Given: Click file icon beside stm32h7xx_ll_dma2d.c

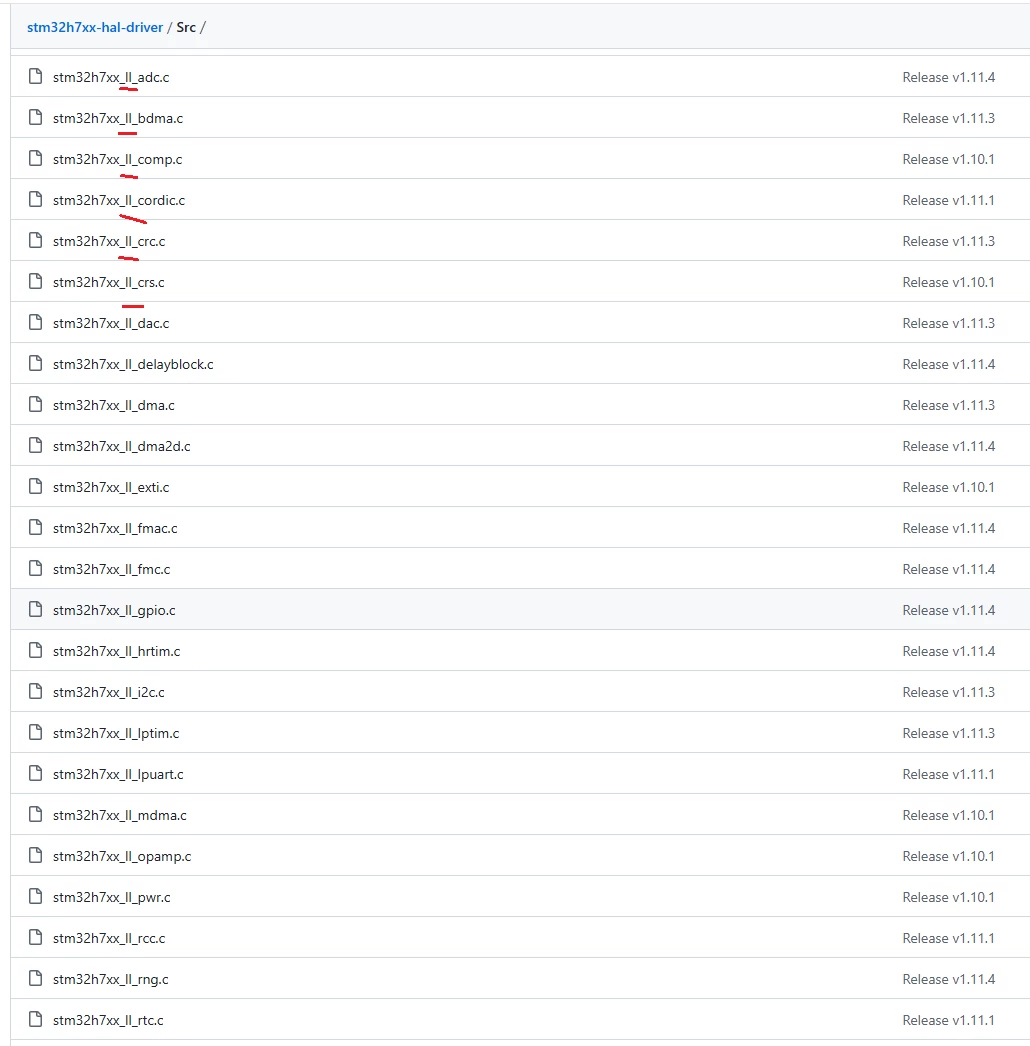Looking at the screenshot, I should coord(35,446).
